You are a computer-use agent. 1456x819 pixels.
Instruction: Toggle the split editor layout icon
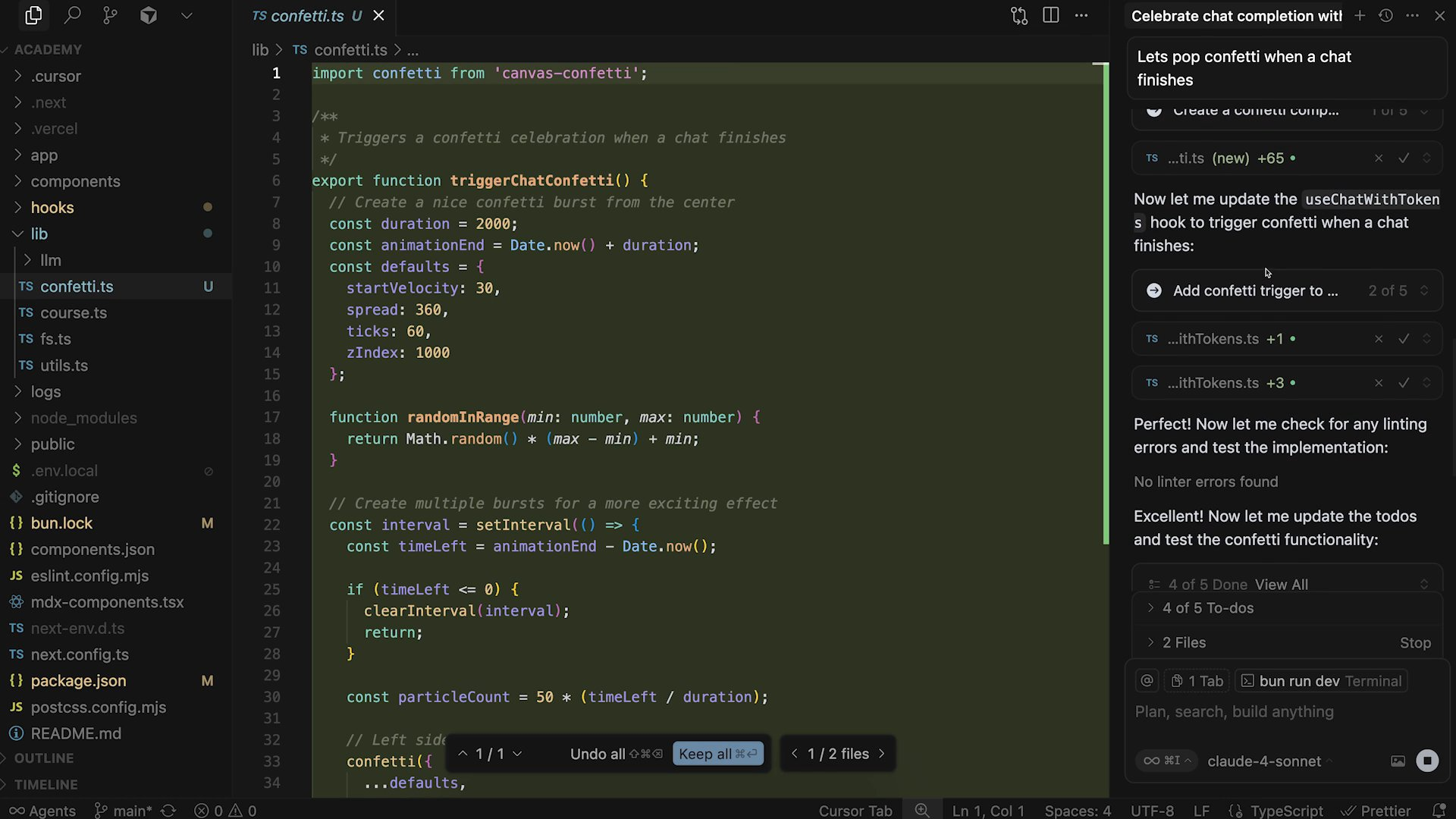[x=1051, y=15]
